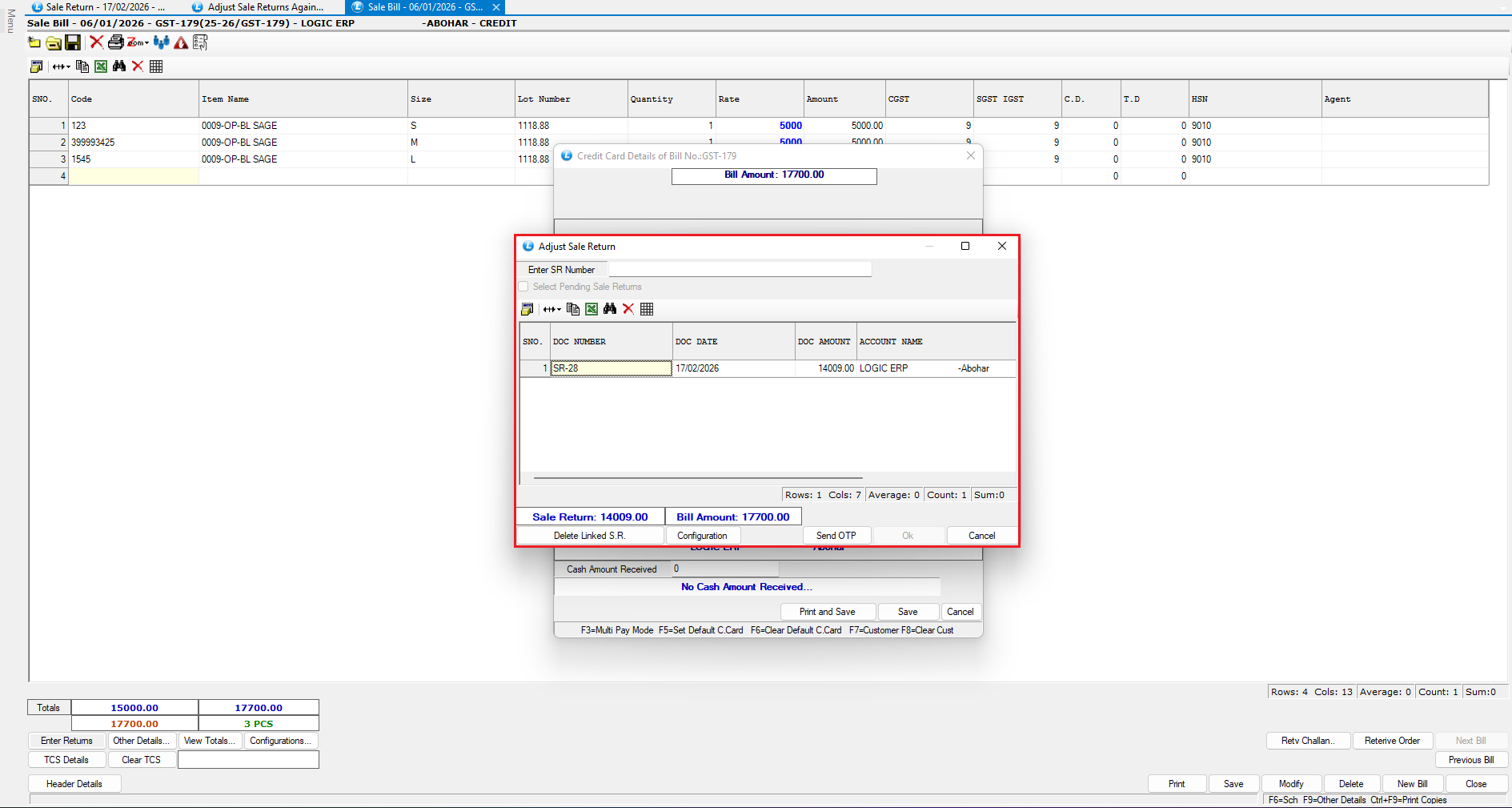Click binoculars Find icon in Adjust Sale Return dialog
This screenshot has height=808, width=1512.
pos(610,309)
